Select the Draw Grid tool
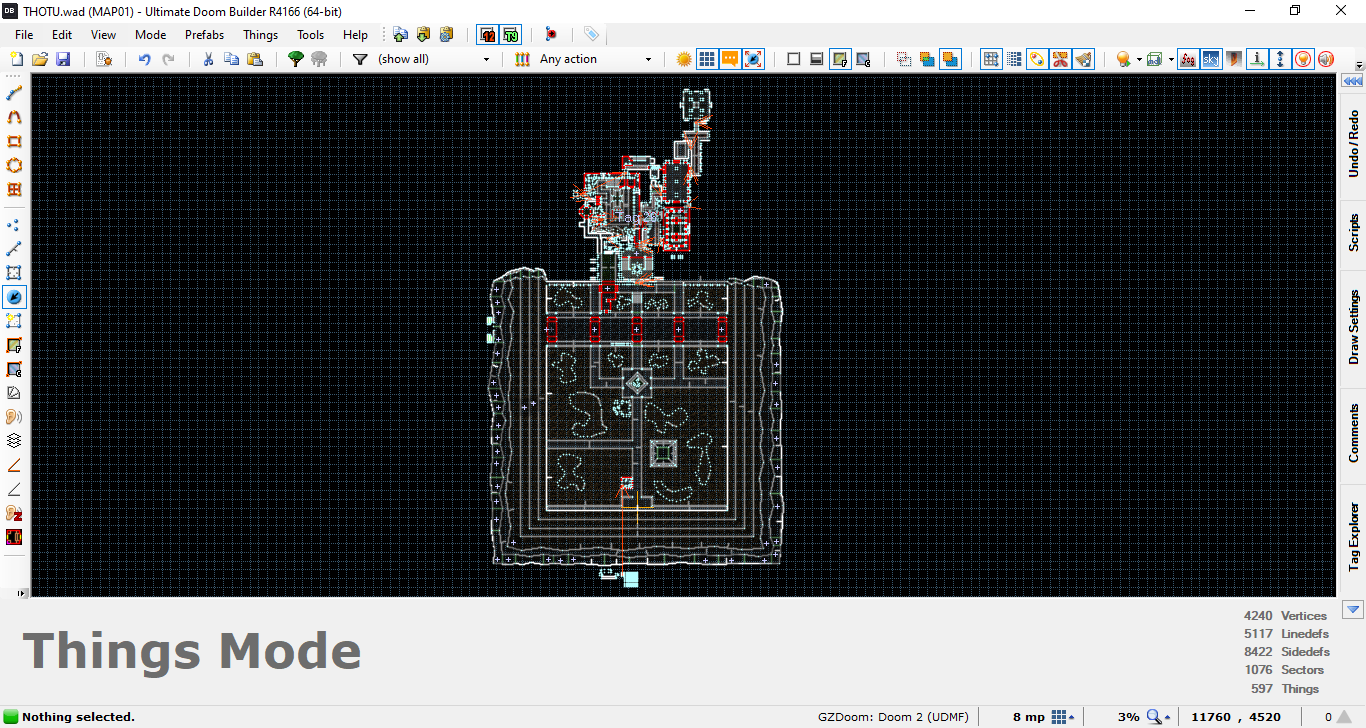Viewport: 1366px width, 728px height. (14, 189)
